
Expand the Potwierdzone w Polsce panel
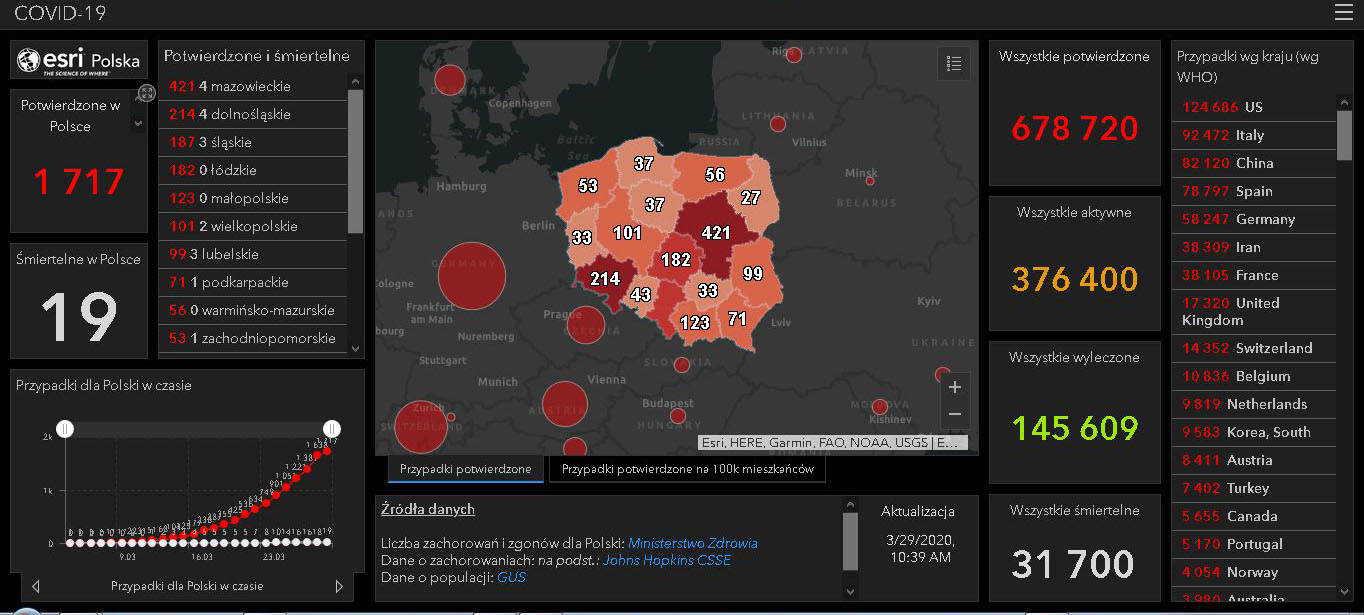tap(146, 93)
